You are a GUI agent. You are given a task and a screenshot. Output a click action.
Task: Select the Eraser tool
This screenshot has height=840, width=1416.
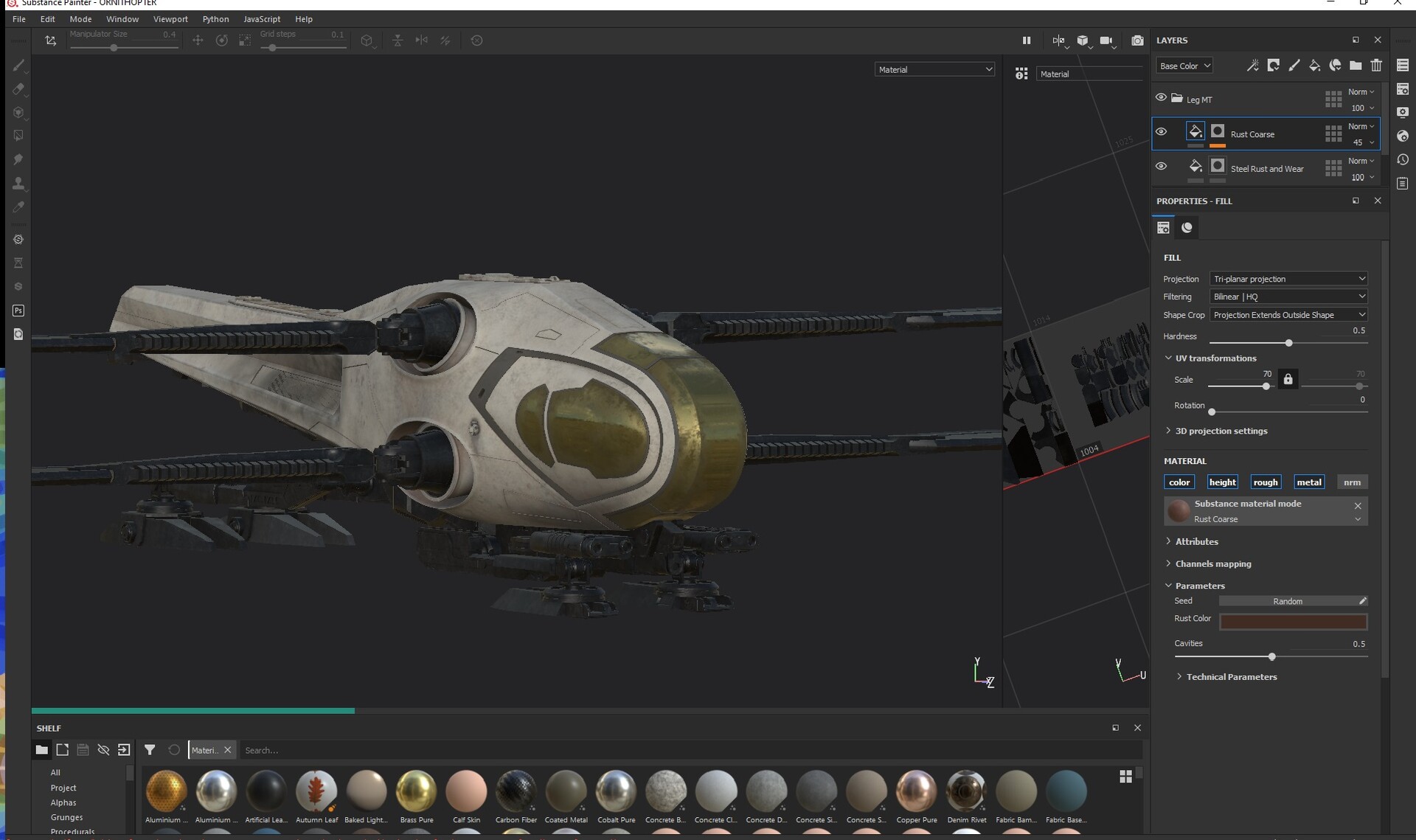(18, 89)
